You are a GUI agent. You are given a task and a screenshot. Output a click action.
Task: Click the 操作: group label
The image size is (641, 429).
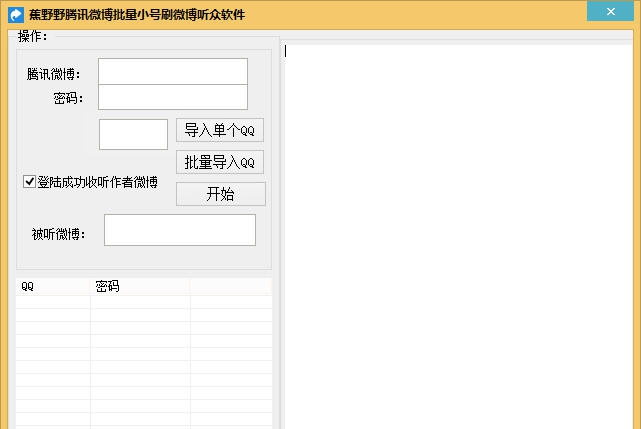(x=32, y=36)
